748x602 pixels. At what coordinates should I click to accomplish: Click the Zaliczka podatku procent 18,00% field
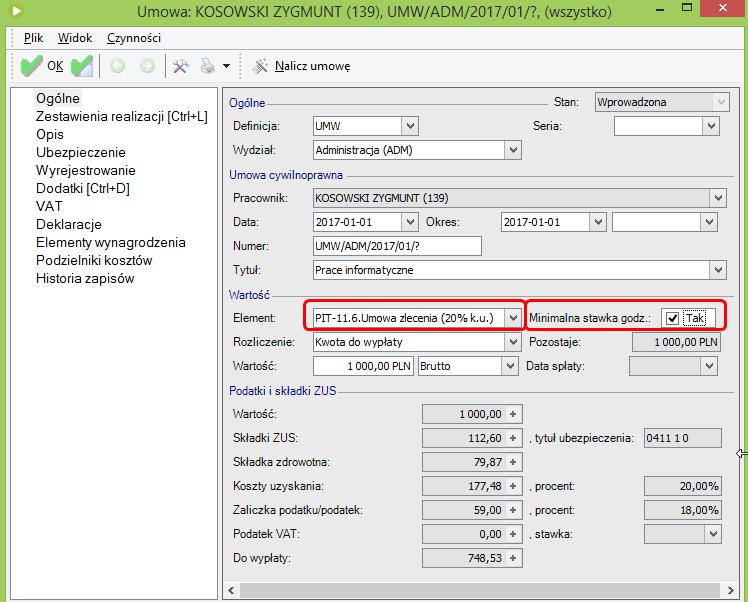[683, 510]
